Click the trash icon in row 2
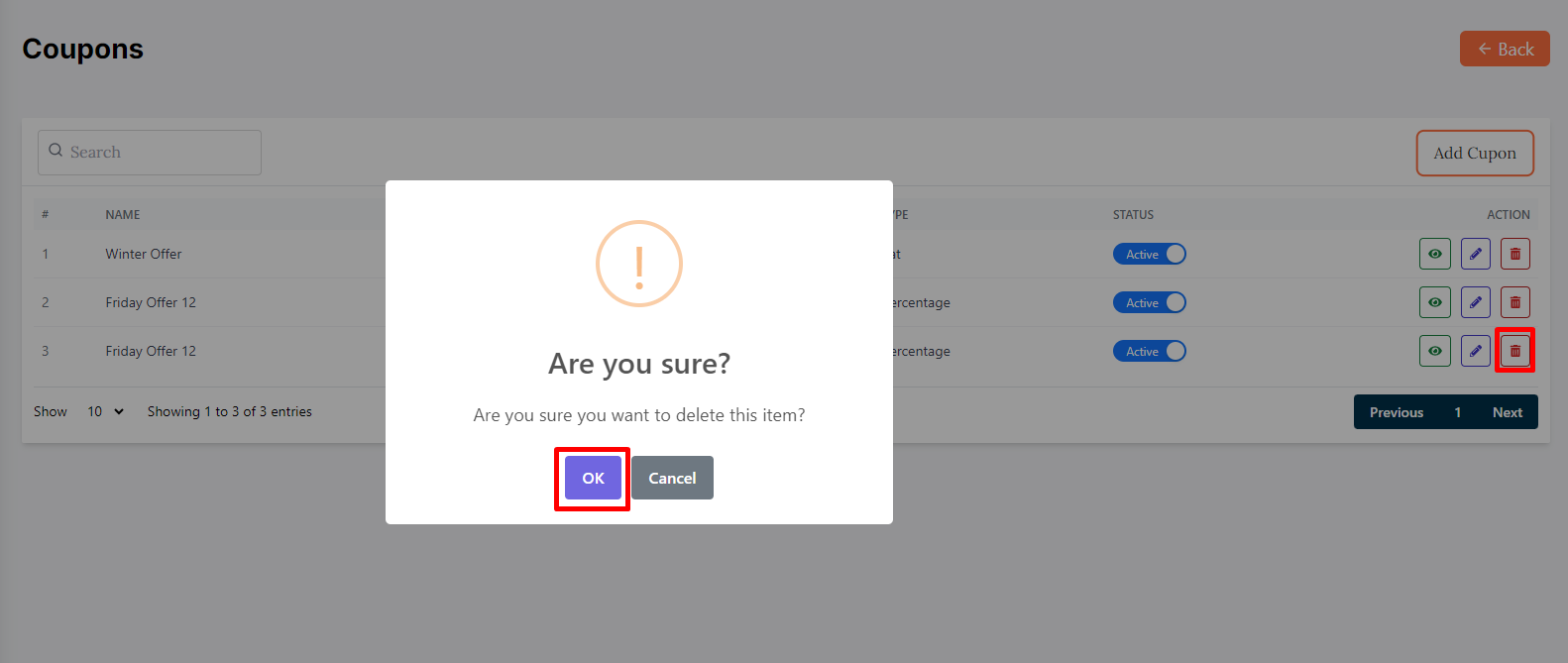Screen dimensions: 1568x663 click(1514, 302)
